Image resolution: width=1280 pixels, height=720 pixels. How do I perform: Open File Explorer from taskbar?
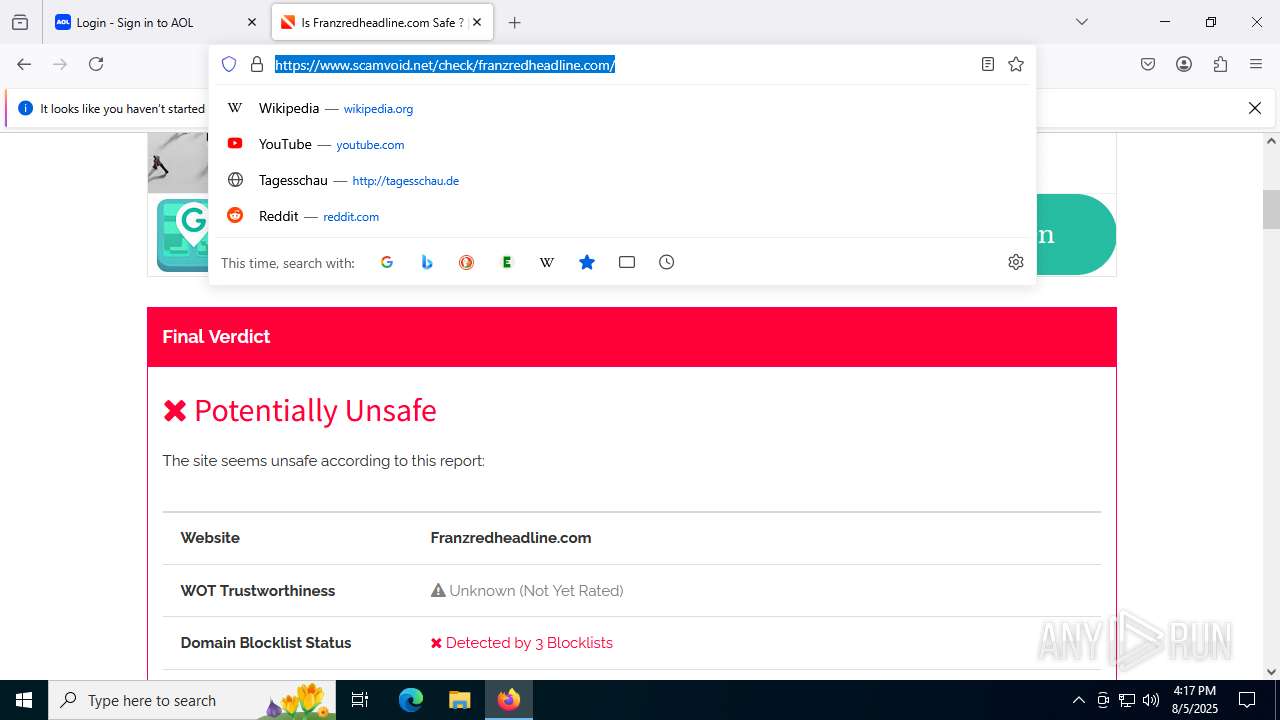(x=459, y=700)
